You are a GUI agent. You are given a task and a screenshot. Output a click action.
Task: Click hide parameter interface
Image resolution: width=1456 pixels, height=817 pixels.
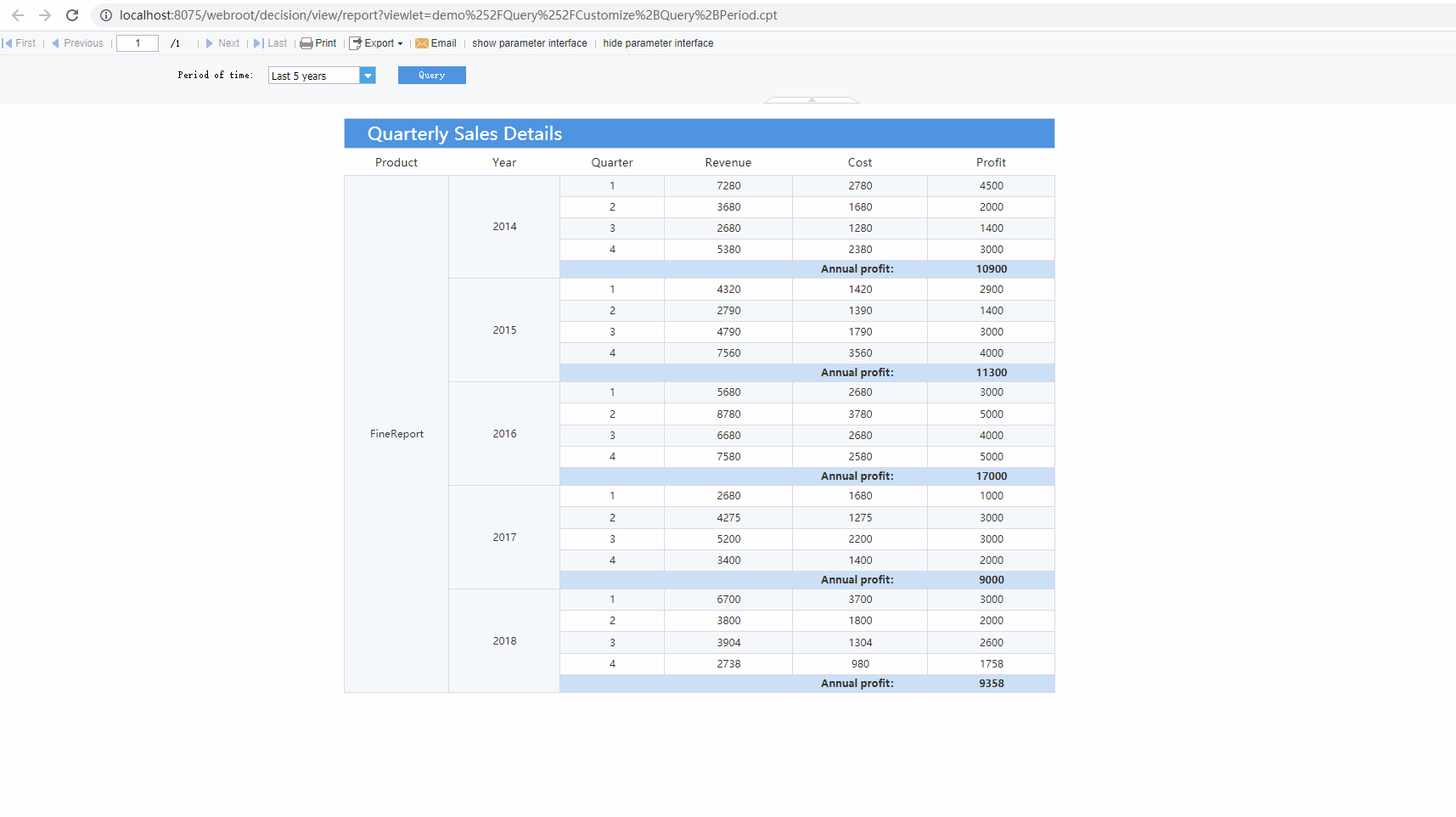[x=658, y=43]
